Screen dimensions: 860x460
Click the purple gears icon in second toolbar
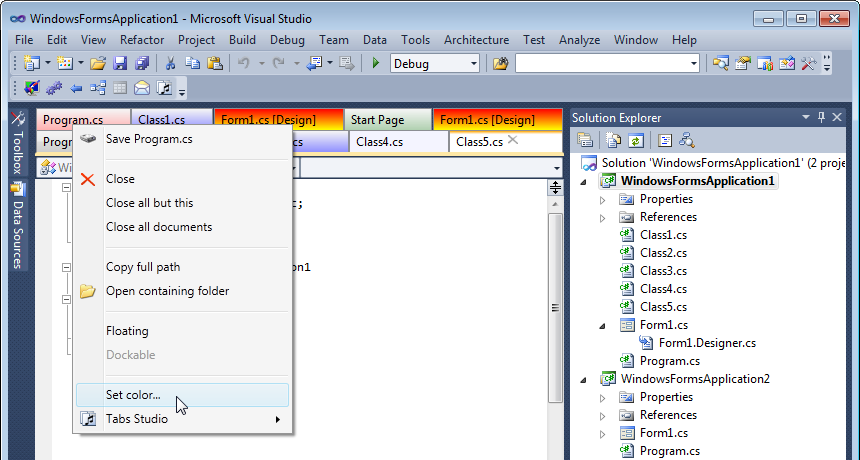click(54, 88)
